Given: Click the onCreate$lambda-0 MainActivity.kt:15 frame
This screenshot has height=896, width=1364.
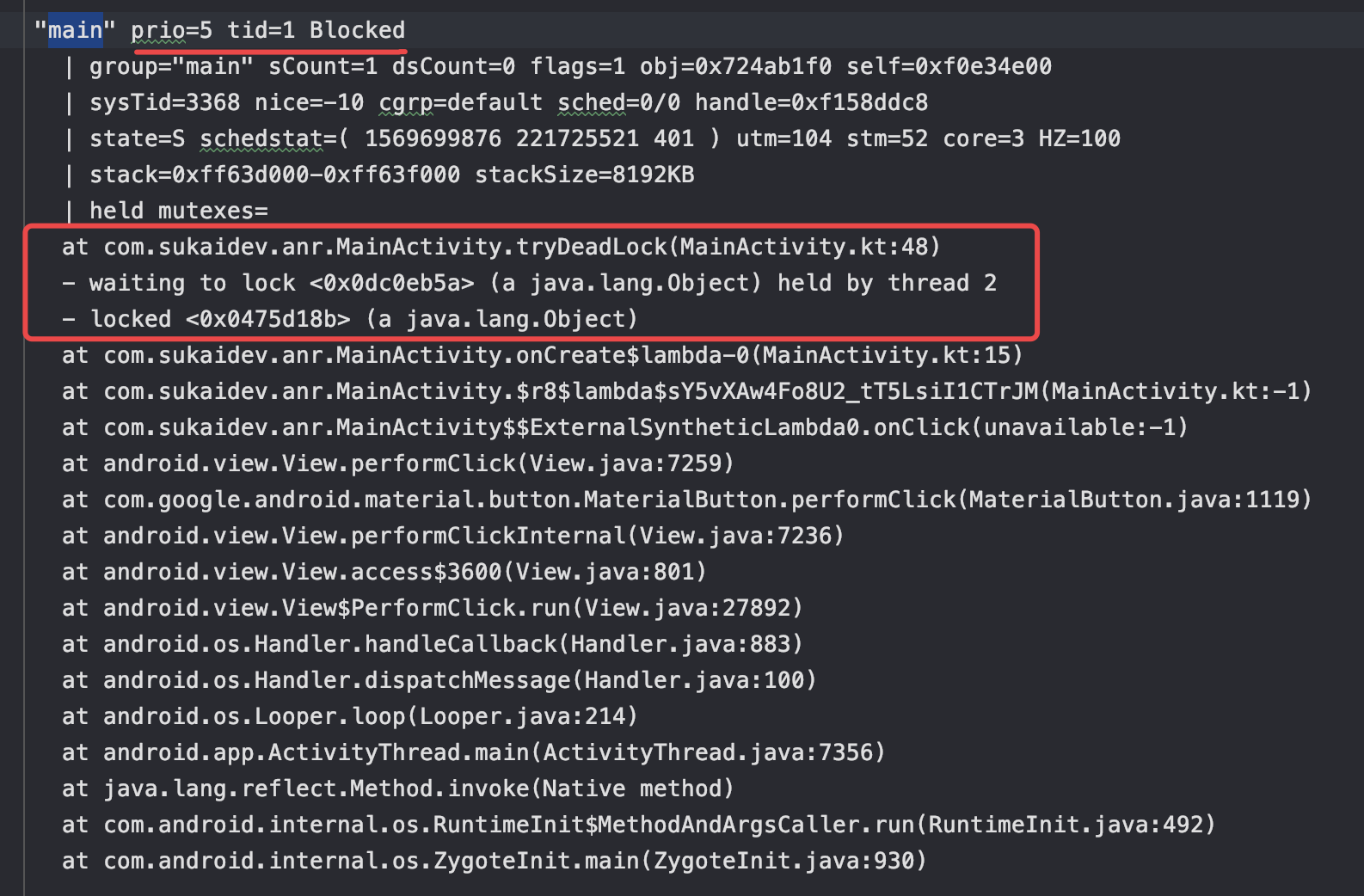Looking at the screenshot, I should tap(543, 355).
